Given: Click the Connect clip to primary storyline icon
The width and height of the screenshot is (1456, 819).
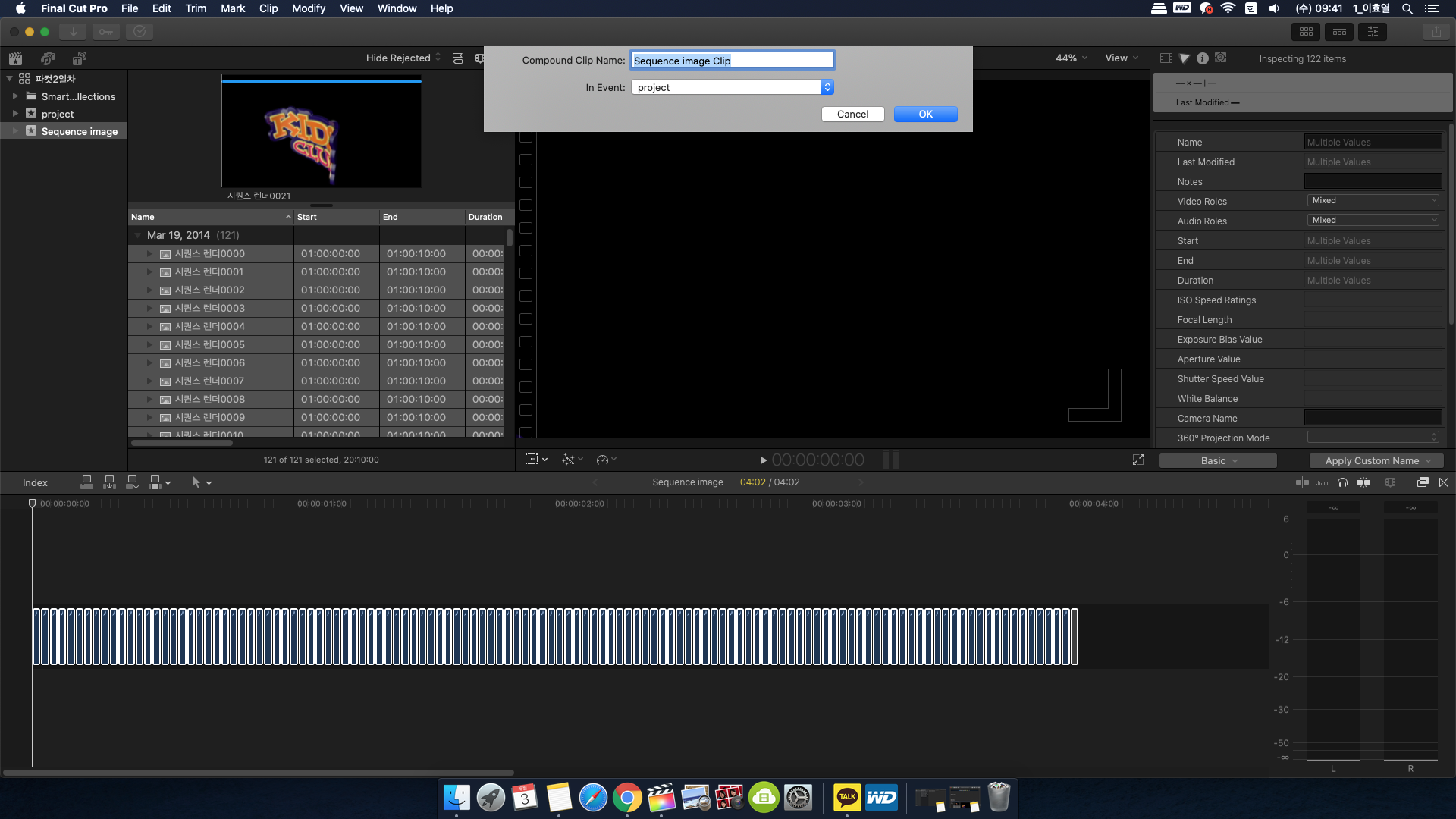Looking at the screenshot, I should click(86, 482).
